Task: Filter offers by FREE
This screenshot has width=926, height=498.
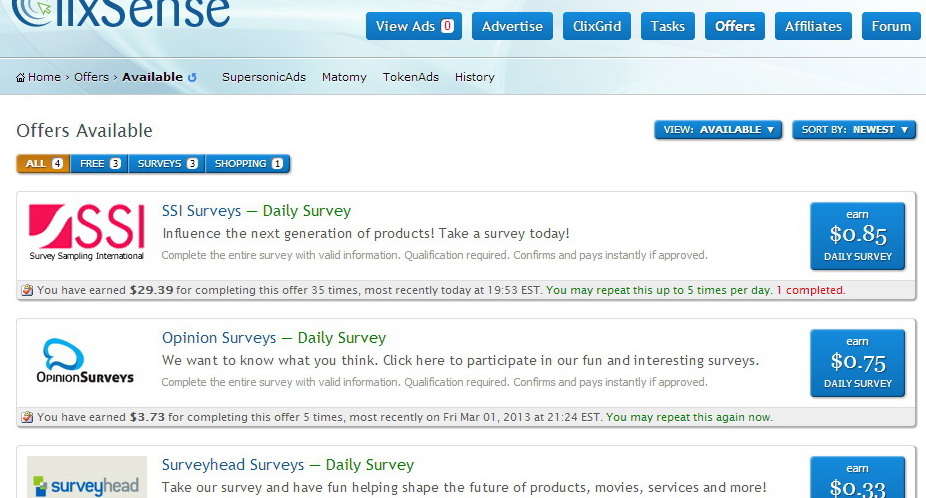Action: 99,164
